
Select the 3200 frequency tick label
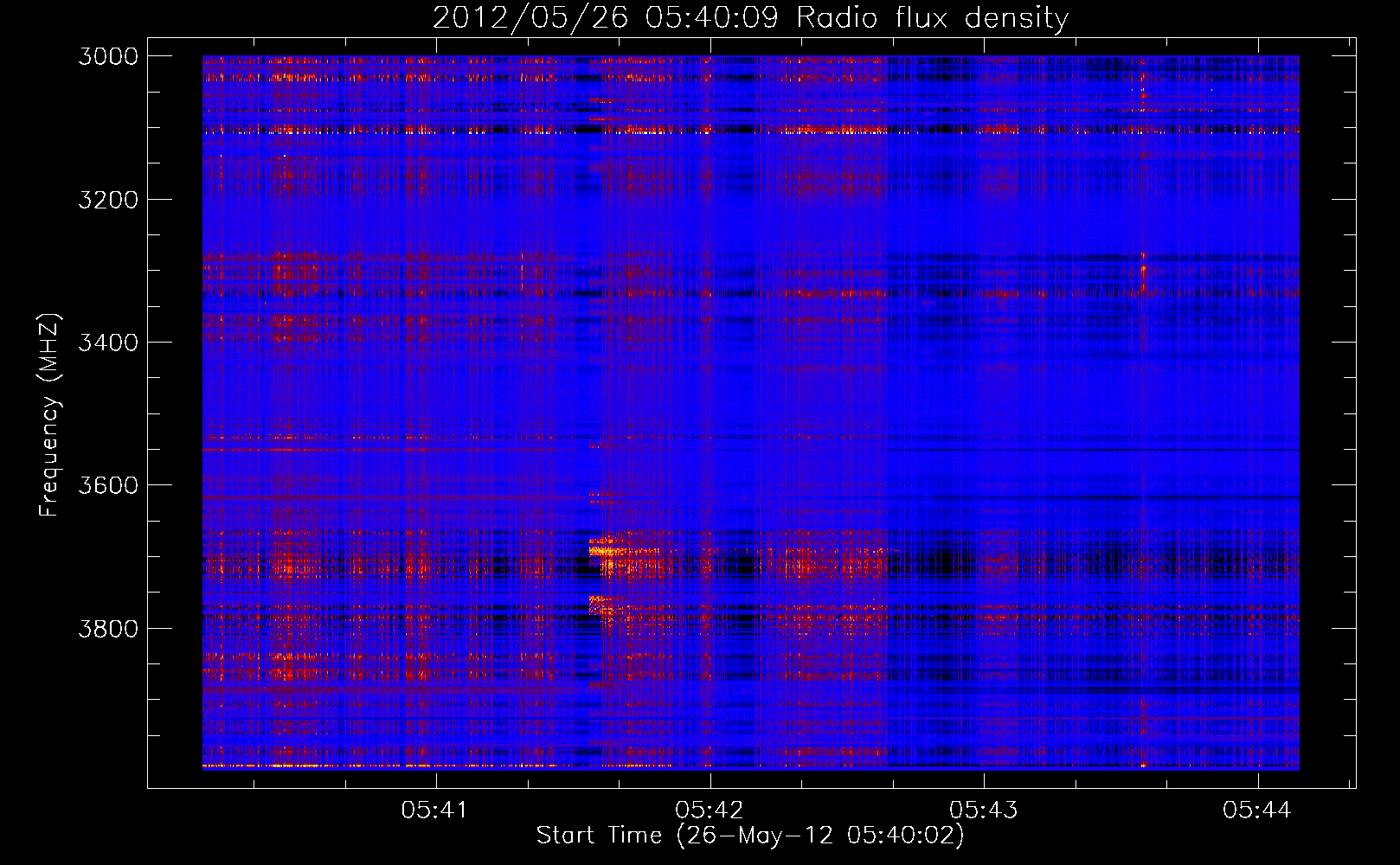[x=108, y=200]
